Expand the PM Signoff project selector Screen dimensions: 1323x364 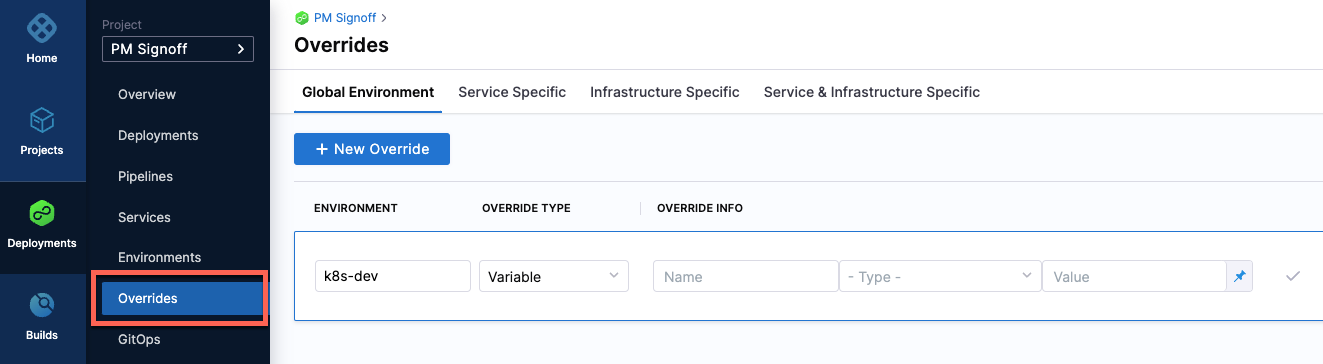click(178, 49)
